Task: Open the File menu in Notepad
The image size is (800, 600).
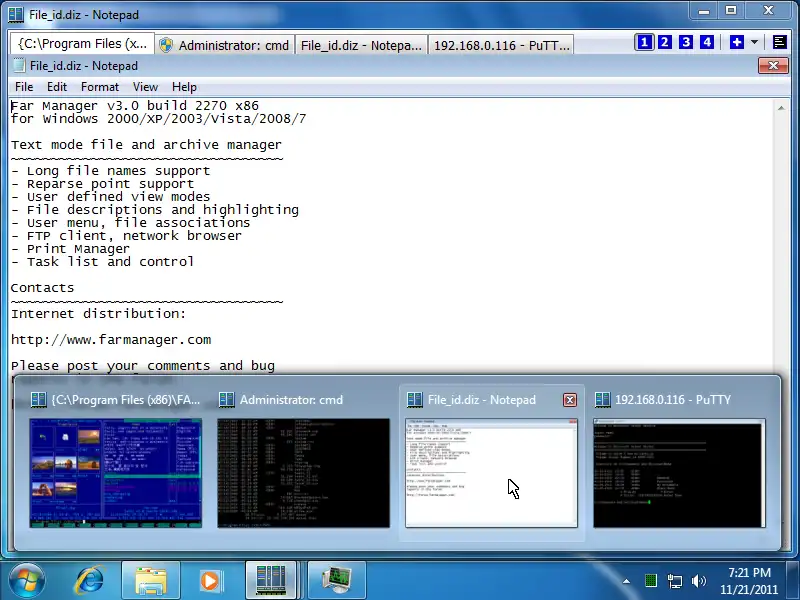Action: 24,87
